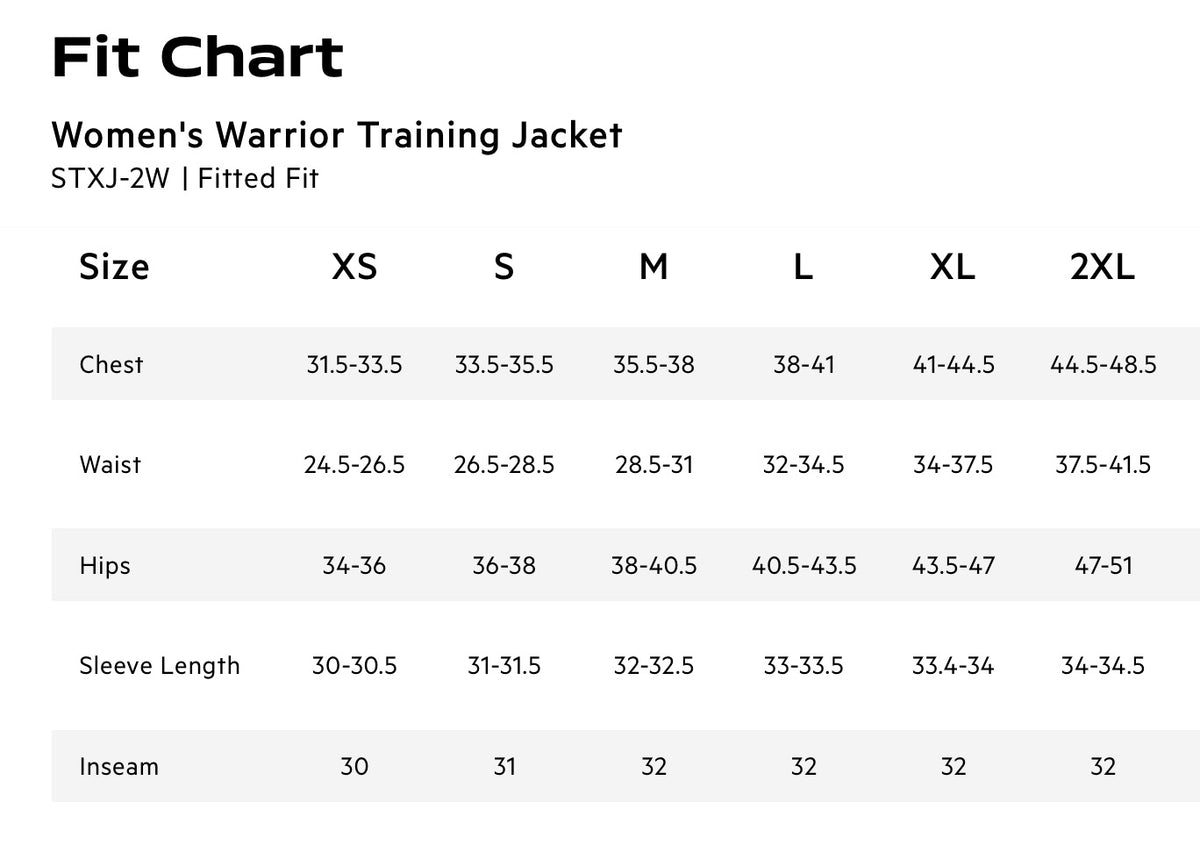Click the Chest row label

(x=111, y=364)
